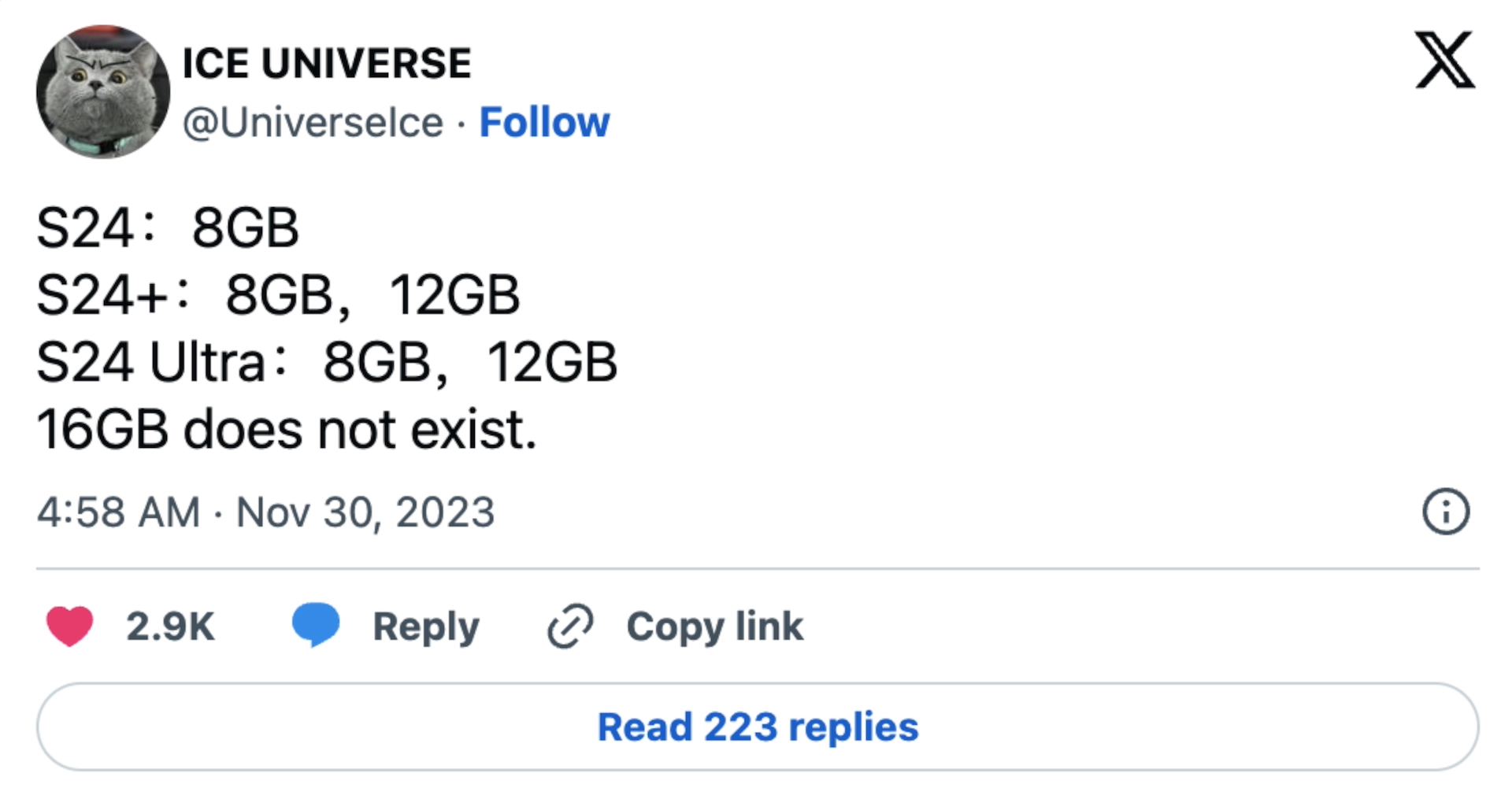
Task: Click the chain link icon
Action: pos(570,627)
